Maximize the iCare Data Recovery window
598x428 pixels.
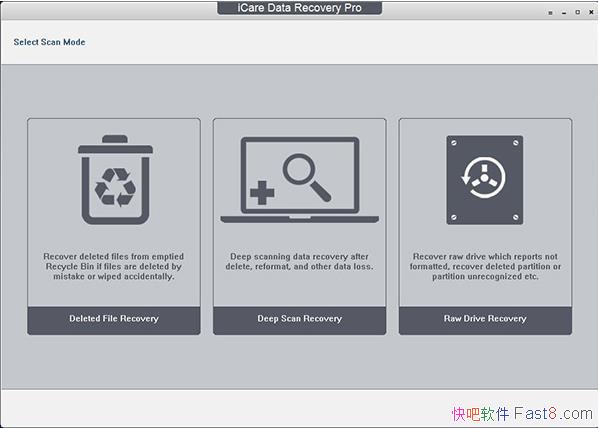pos(578,13)
